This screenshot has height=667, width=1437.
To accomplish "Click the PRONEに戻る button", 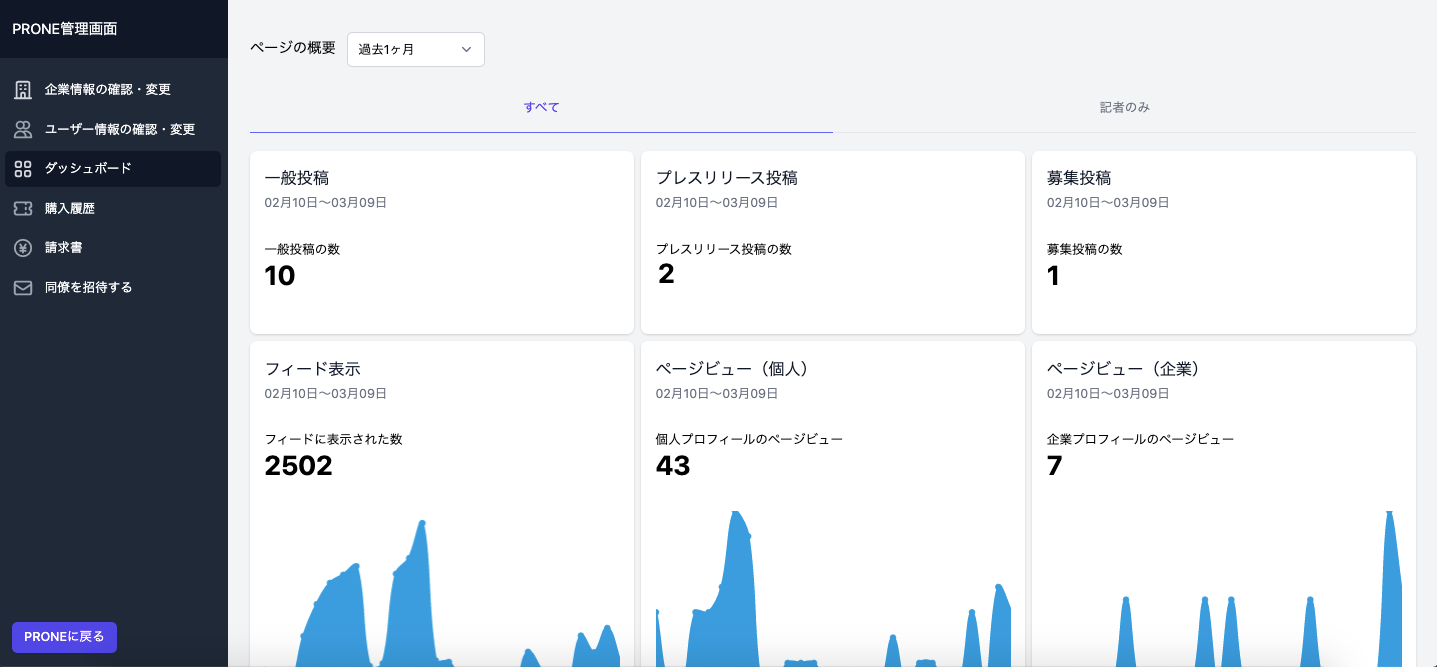I will (x=65, y=637).
